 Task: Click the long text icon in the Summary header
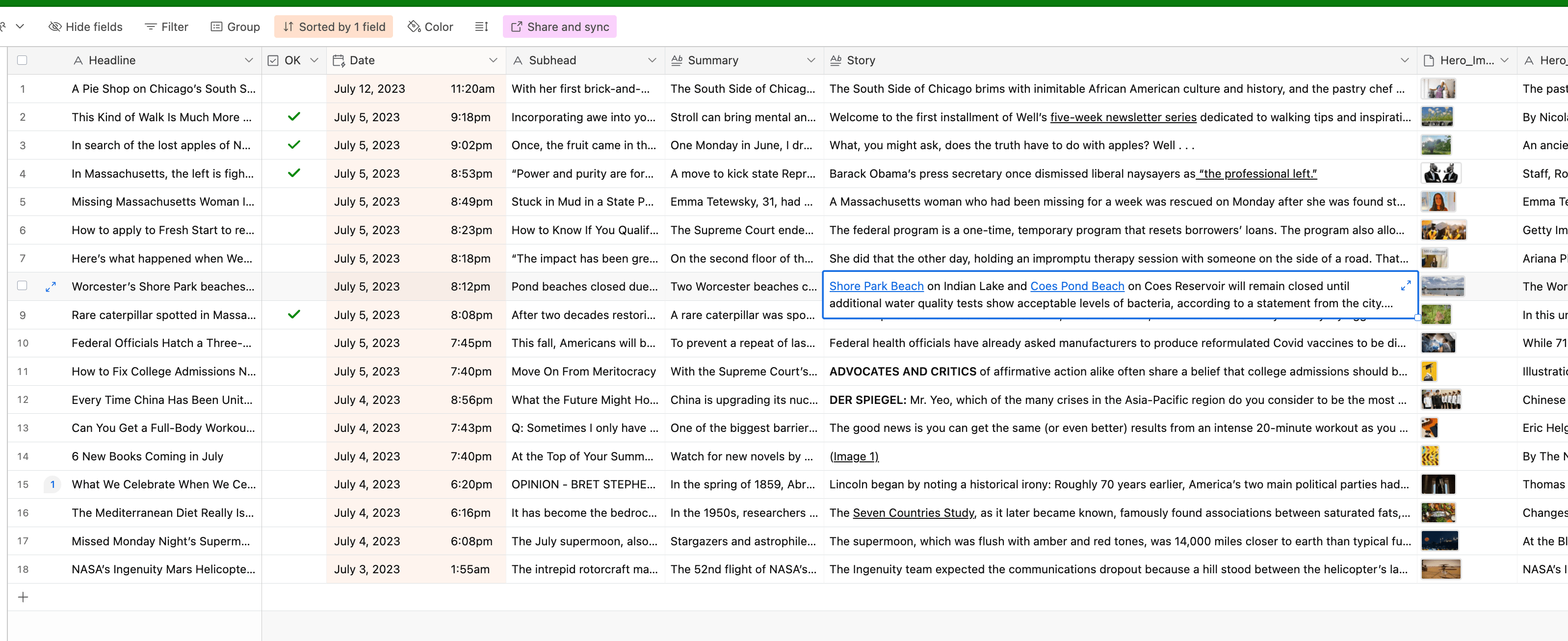click(x=678, y=60)
